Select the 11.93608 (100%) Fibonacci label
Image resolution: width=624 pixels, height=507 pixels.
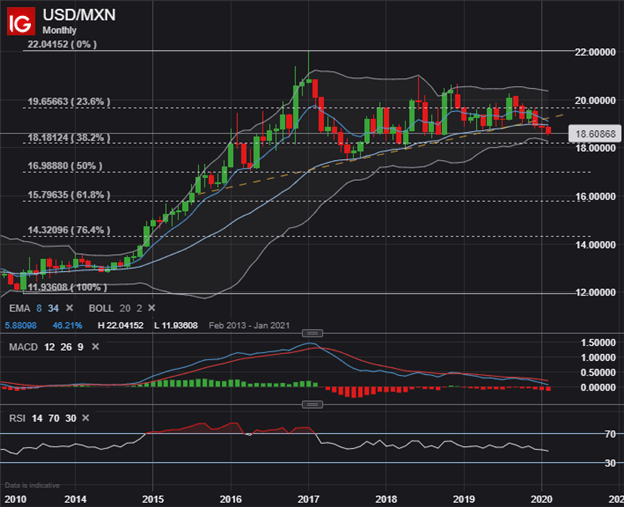pyautogui.click(x=67, y=287)
